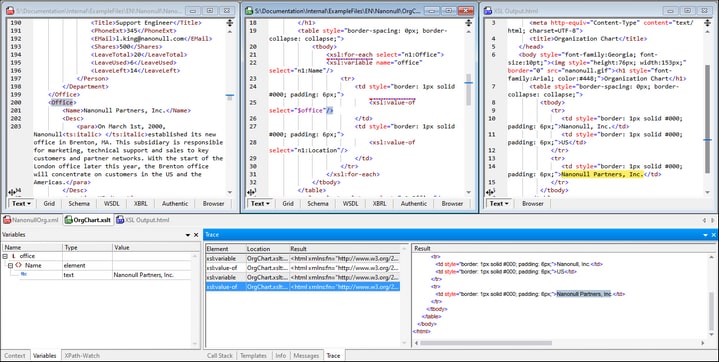
Task: Open the Variables panel options dropdown arrow
Action: [x=188, y=235]
